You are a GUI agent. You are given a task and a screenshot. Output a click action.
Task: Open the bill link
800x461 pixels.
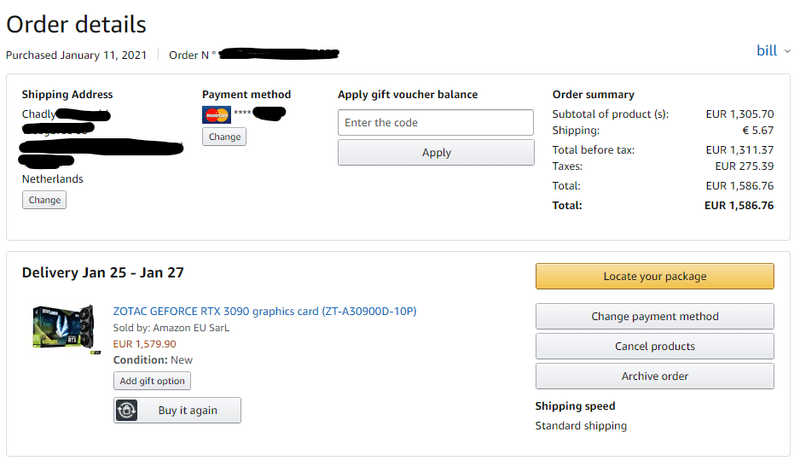766,50
